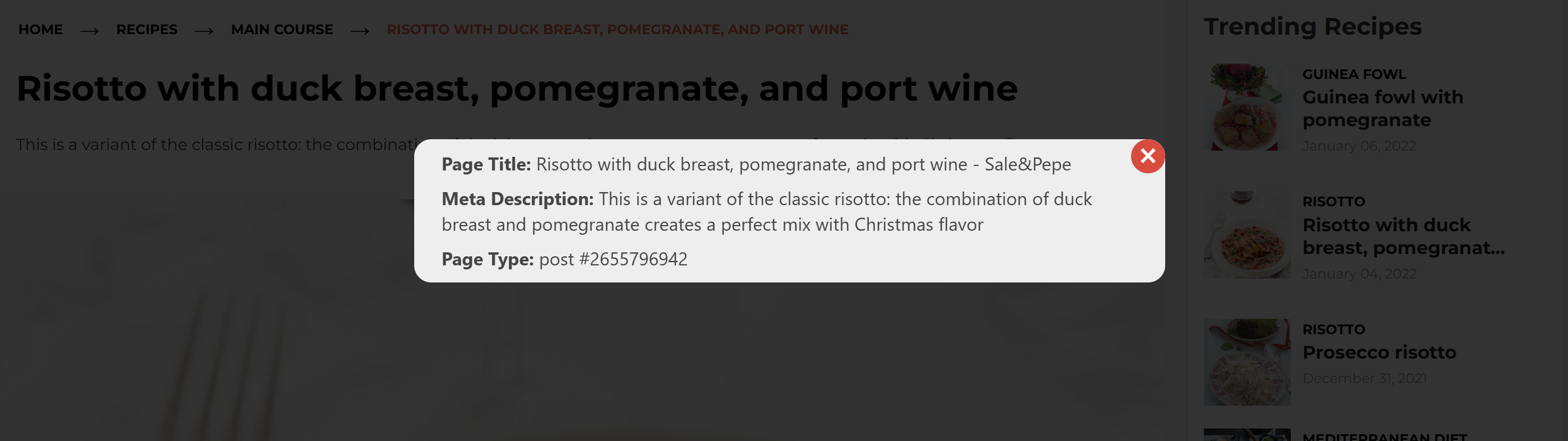Open RECIPES breadcrumb link

tap(147, 29)
